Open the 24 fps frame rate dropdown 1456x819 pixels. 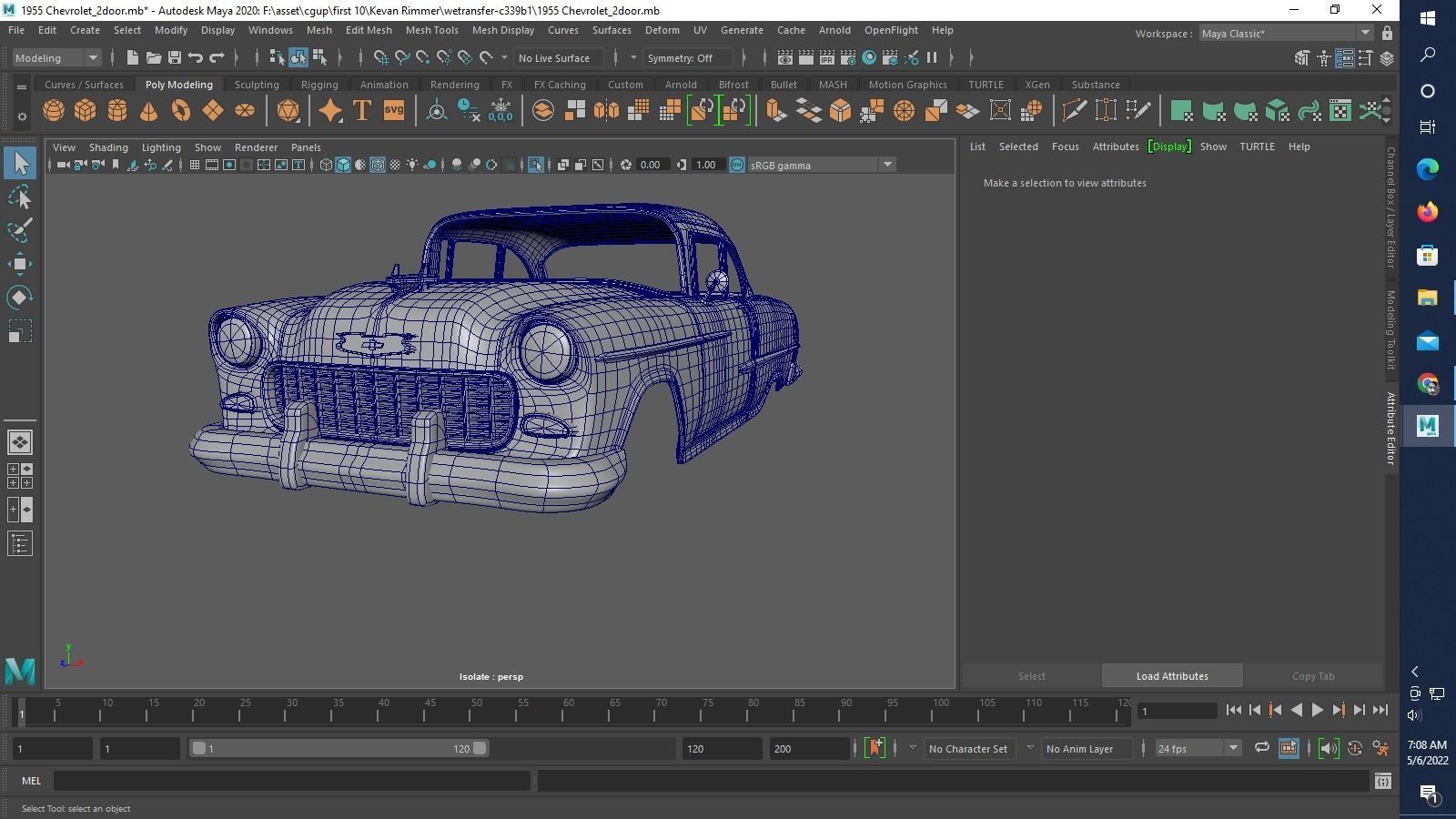click(x=1198, y=749)
